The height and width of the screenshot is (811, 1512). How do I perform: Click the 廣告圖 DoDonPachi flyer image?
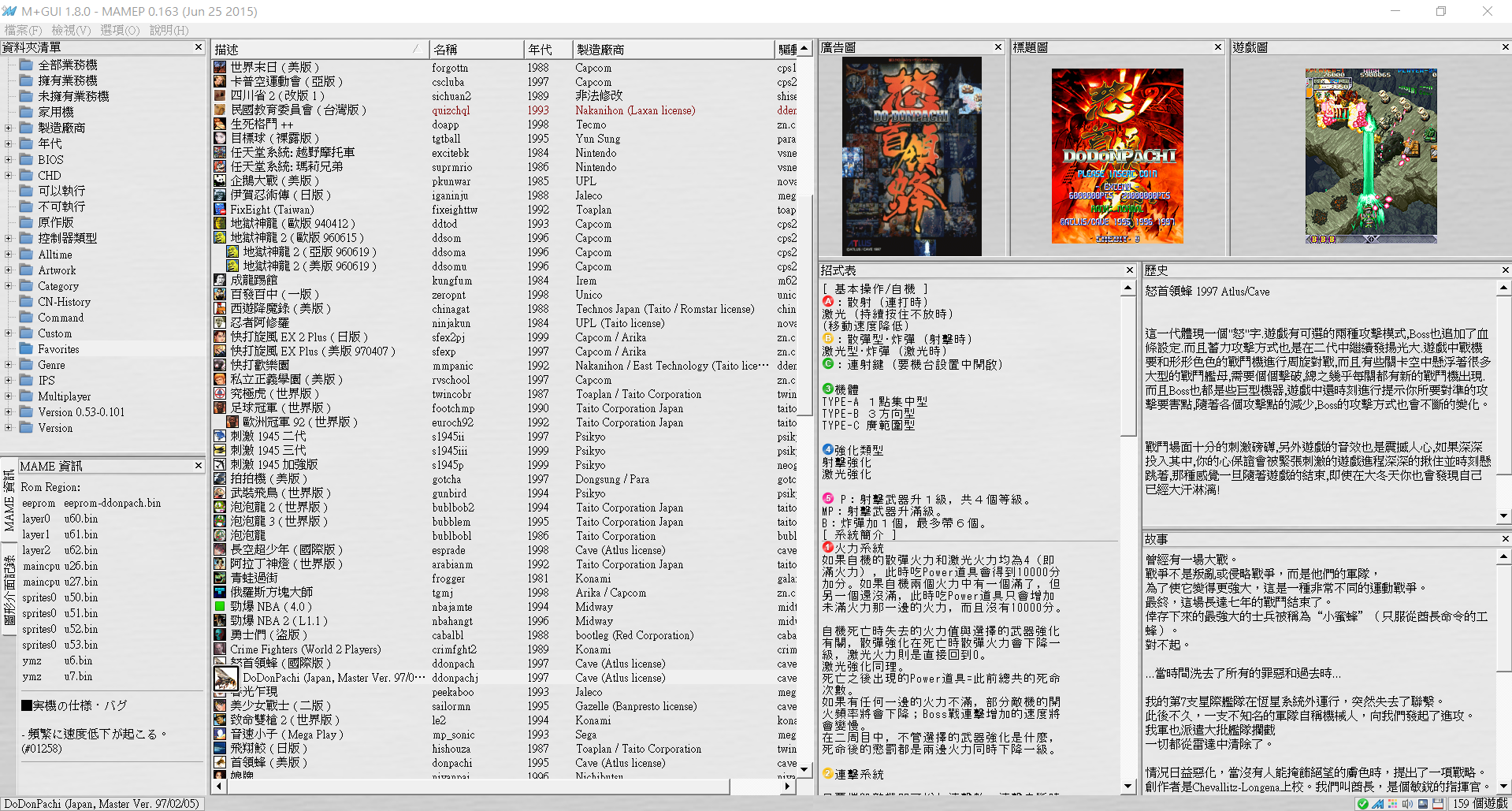tap(912, 156)
